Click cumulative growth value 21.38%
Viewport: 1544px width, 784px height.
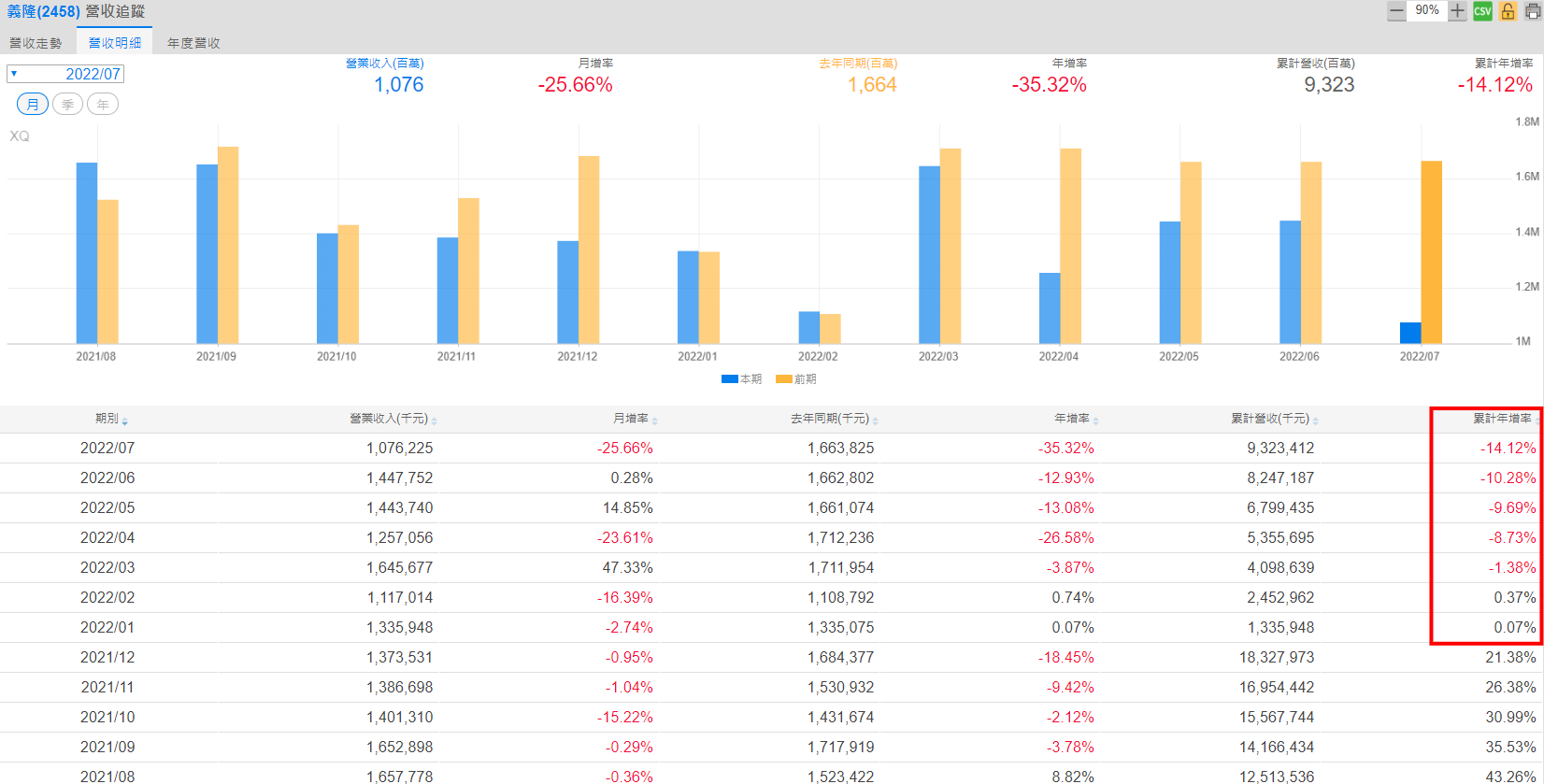tap(1511, 657)
